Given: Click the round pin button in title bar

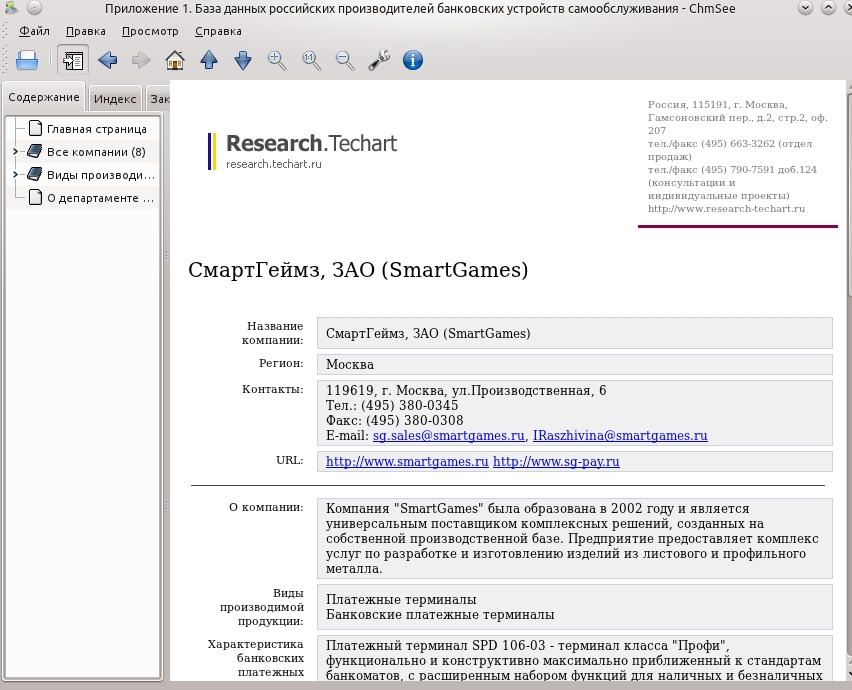Looking at the screenshot, I should 34,8.
